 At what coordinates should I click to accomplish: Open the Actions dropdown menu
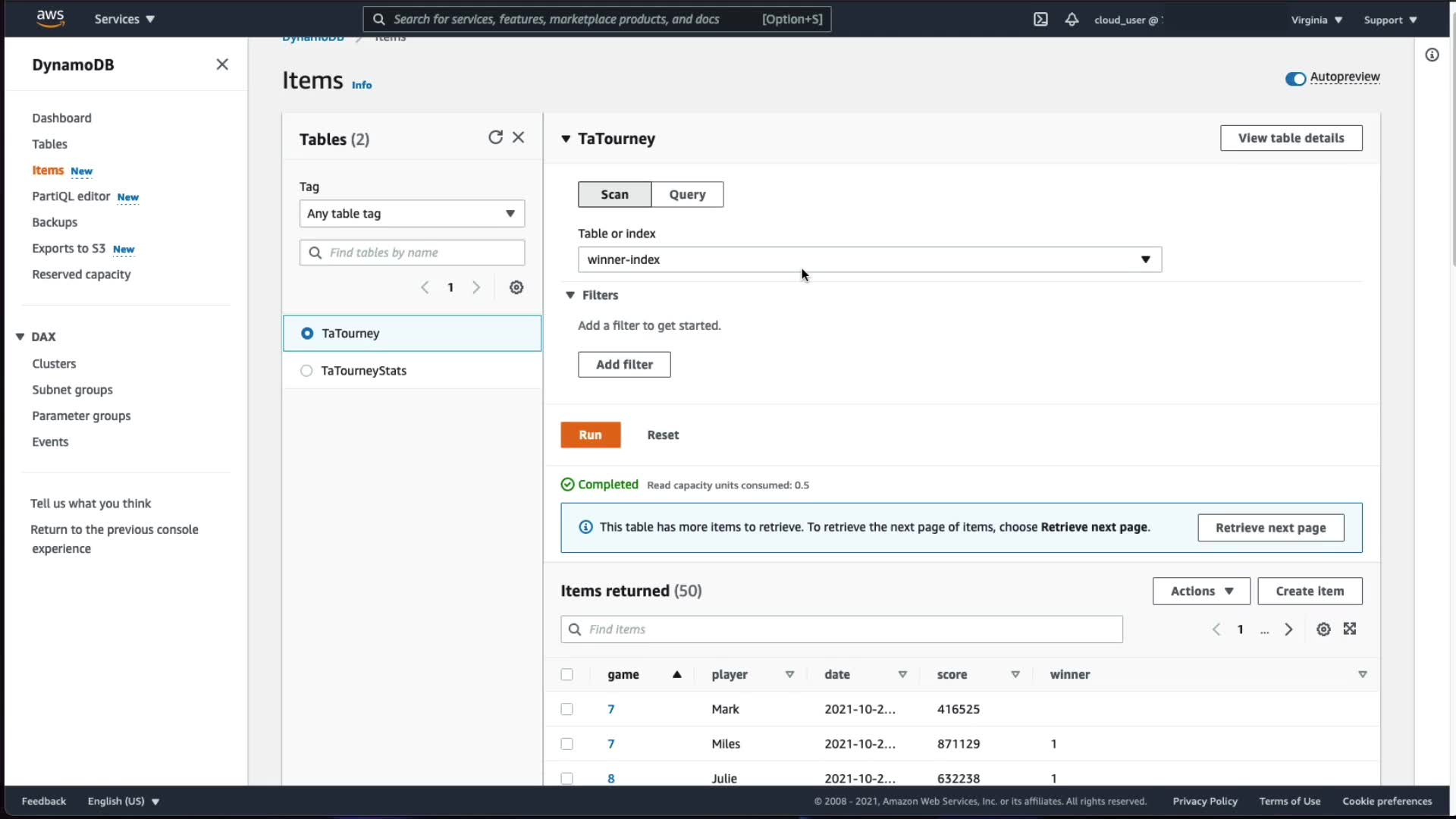pos(1201,591)
